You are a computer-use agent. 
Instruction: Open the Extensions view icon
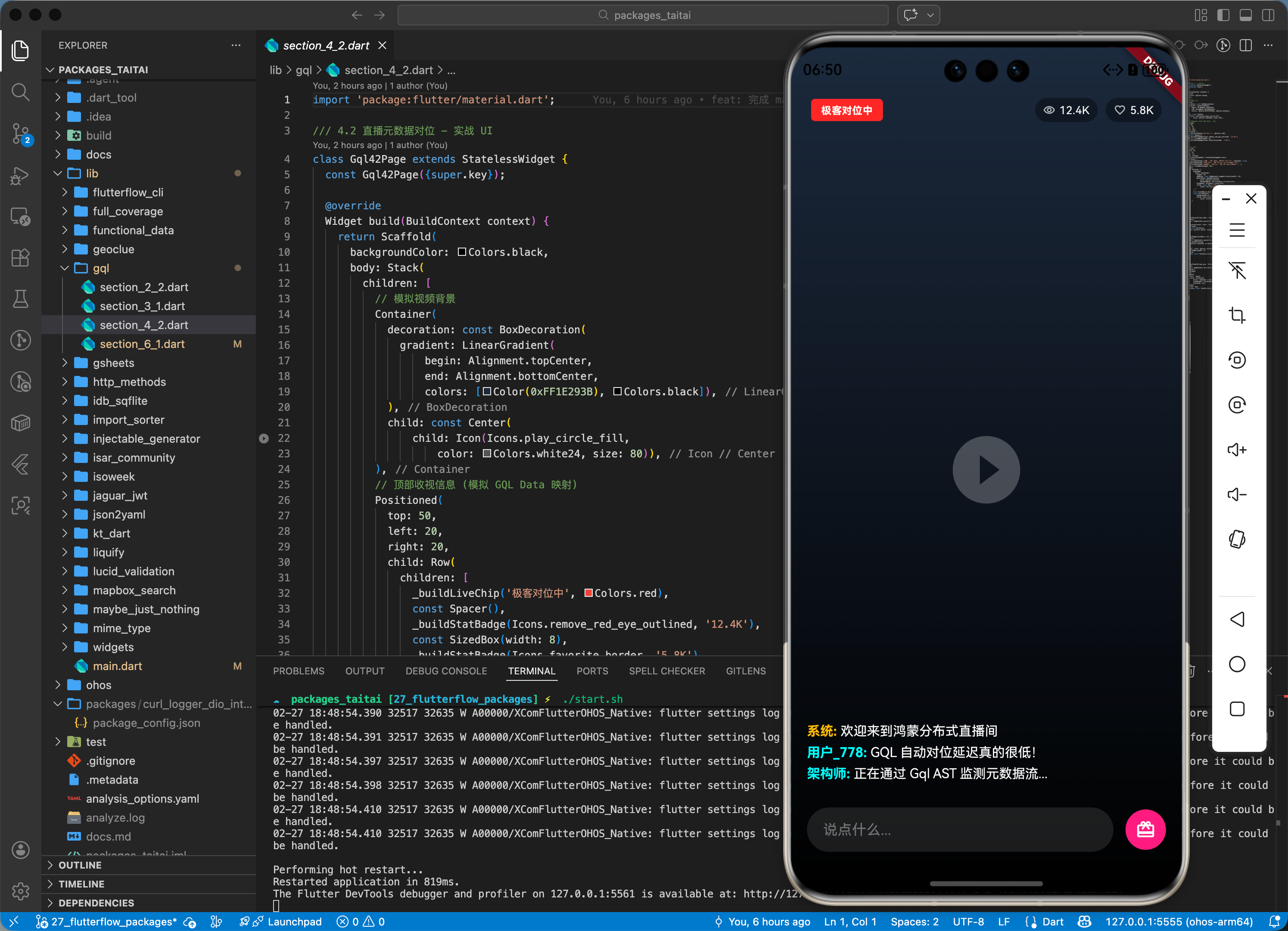(x=20, y=258)
